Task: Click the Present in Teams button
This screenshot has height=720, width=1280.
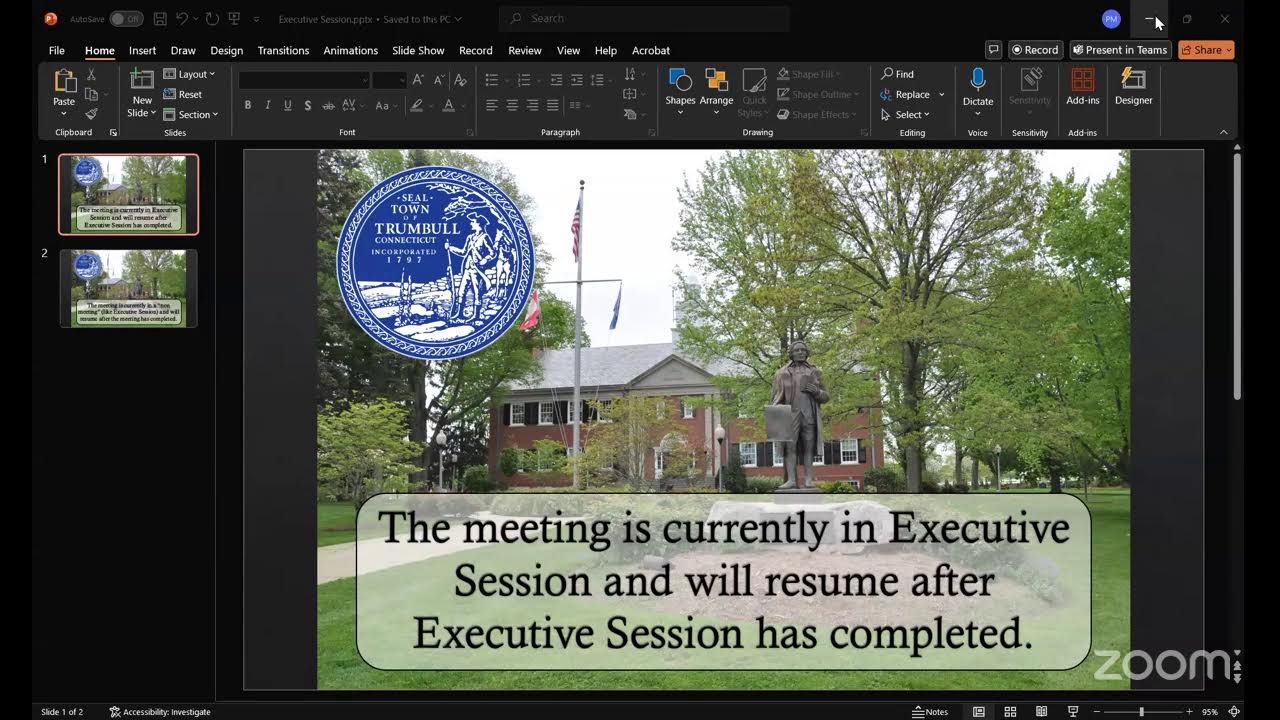Action: click(1120, 49)
